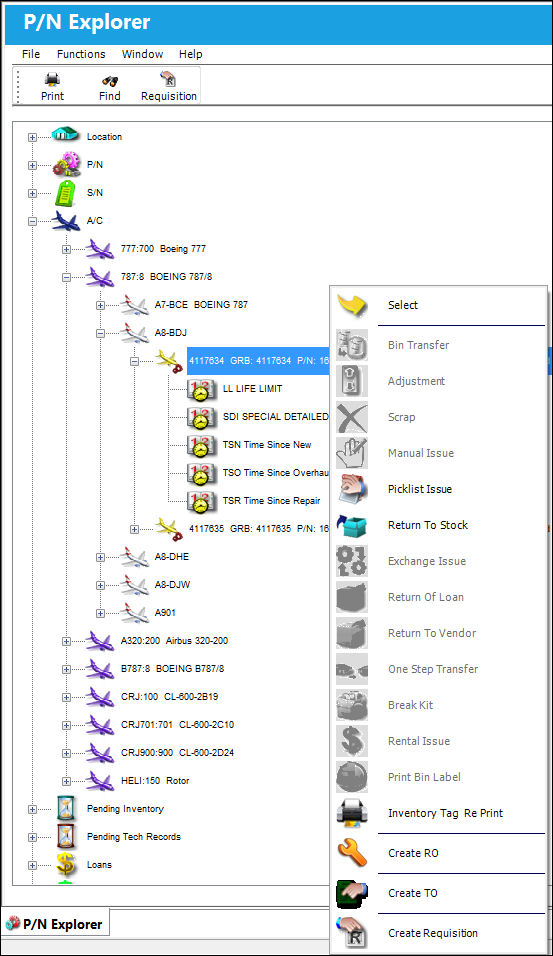The width and height of the screenshot is (553, 956).
Task: Click the Inventory Tag Re Print printer icon
Action: [352, 813]
